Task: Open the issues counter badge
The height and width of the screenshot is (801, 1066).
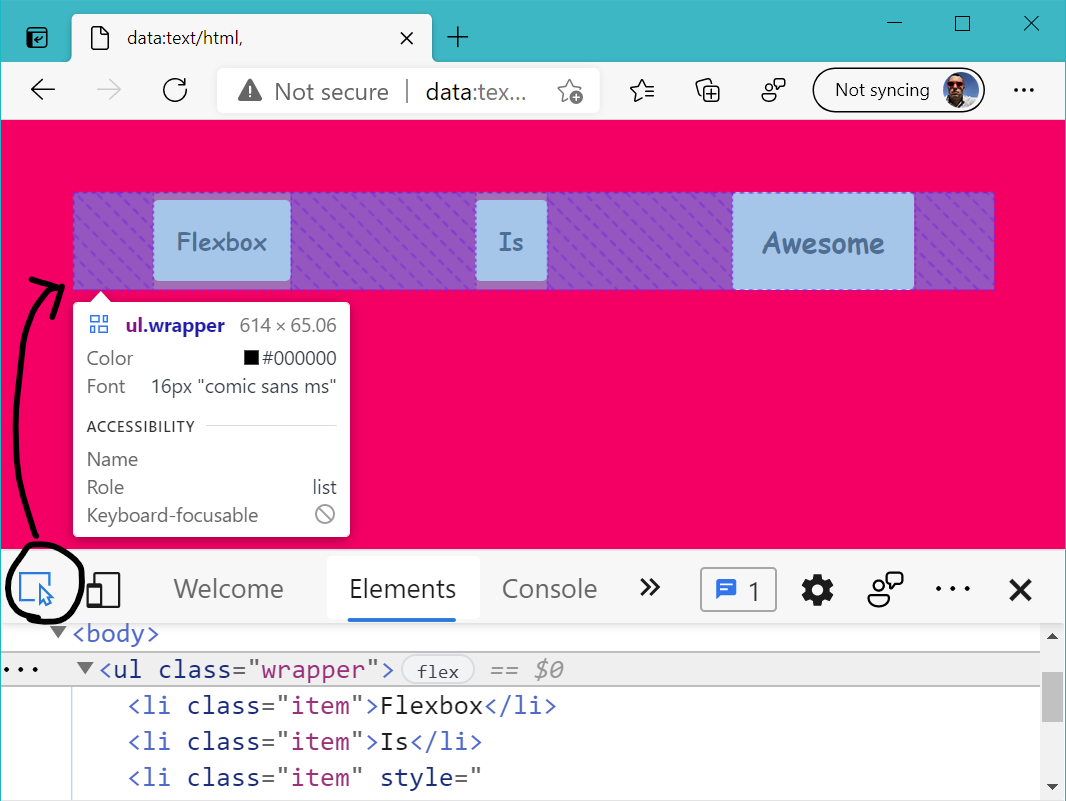Action: [x=738, y=590]
